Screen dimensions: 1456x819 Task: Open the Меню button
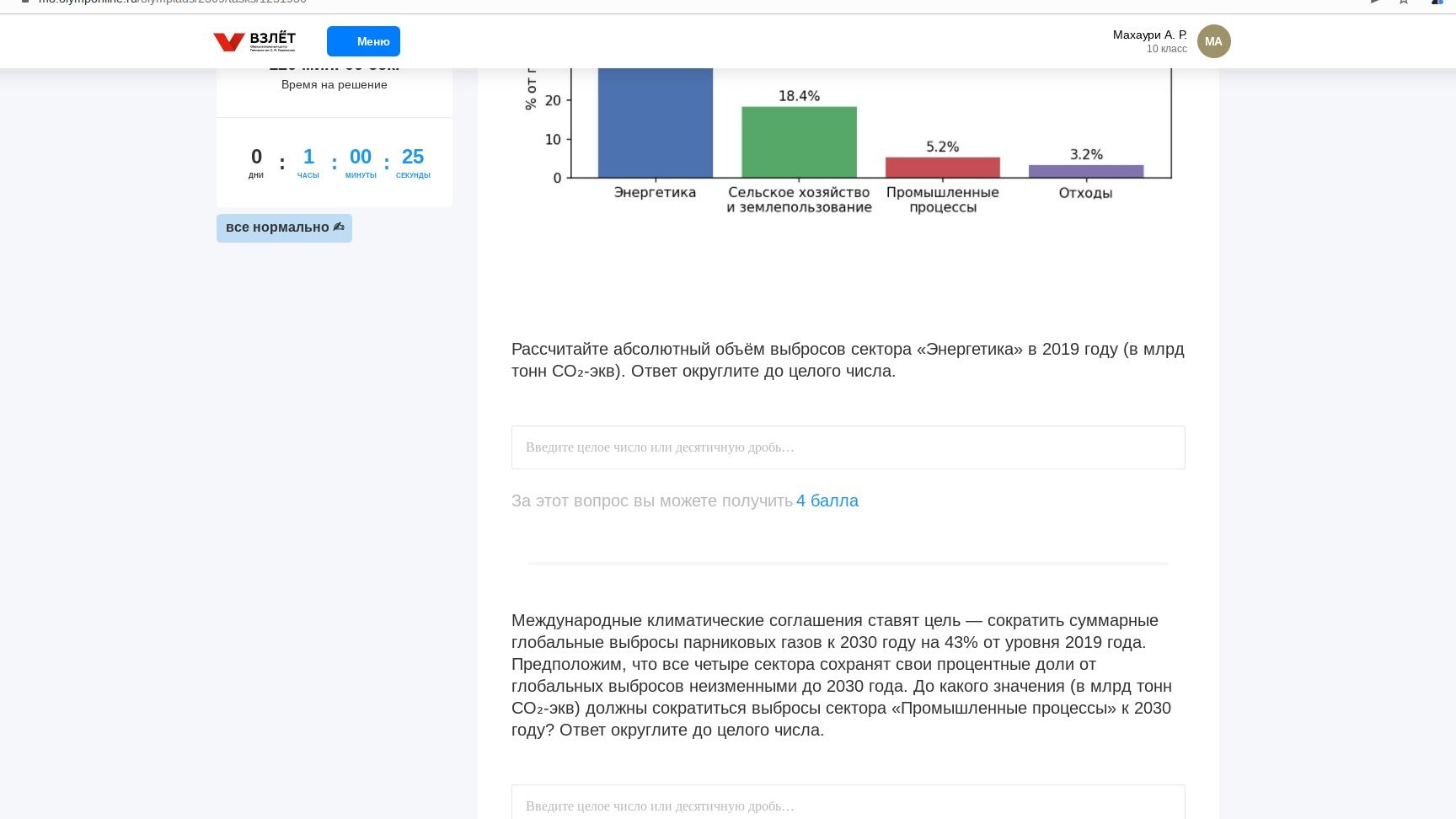click(x=363, y=41)
